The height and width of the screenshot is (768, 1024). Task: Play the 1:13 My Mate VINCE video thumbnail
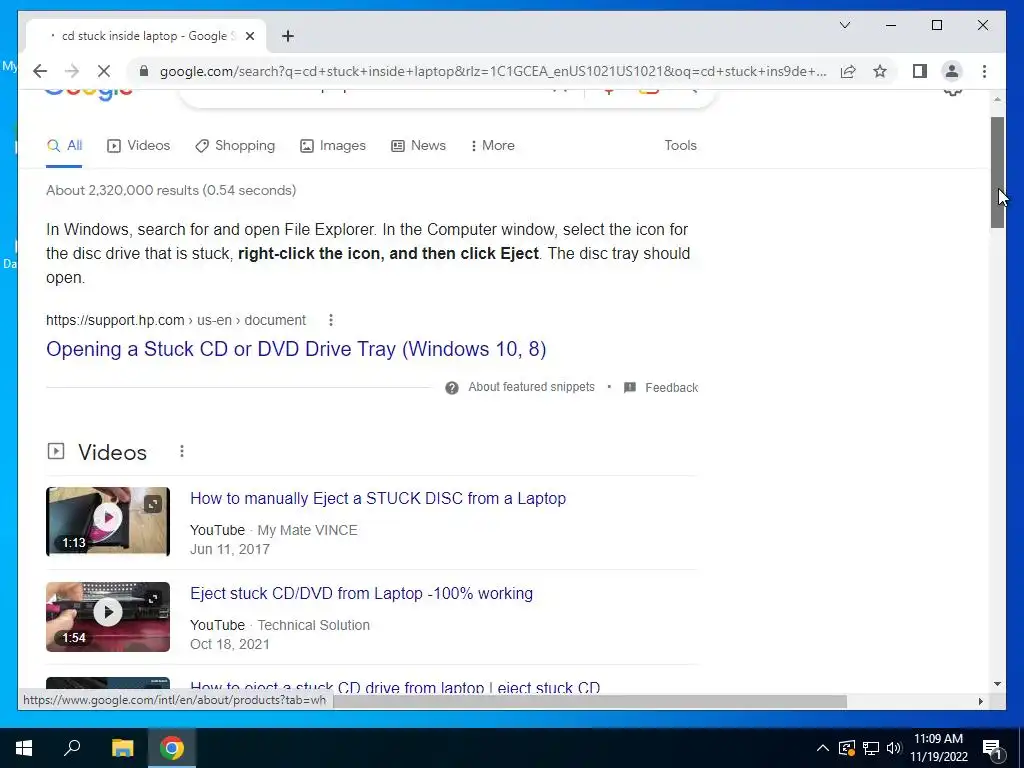click(x=108, y=521)
